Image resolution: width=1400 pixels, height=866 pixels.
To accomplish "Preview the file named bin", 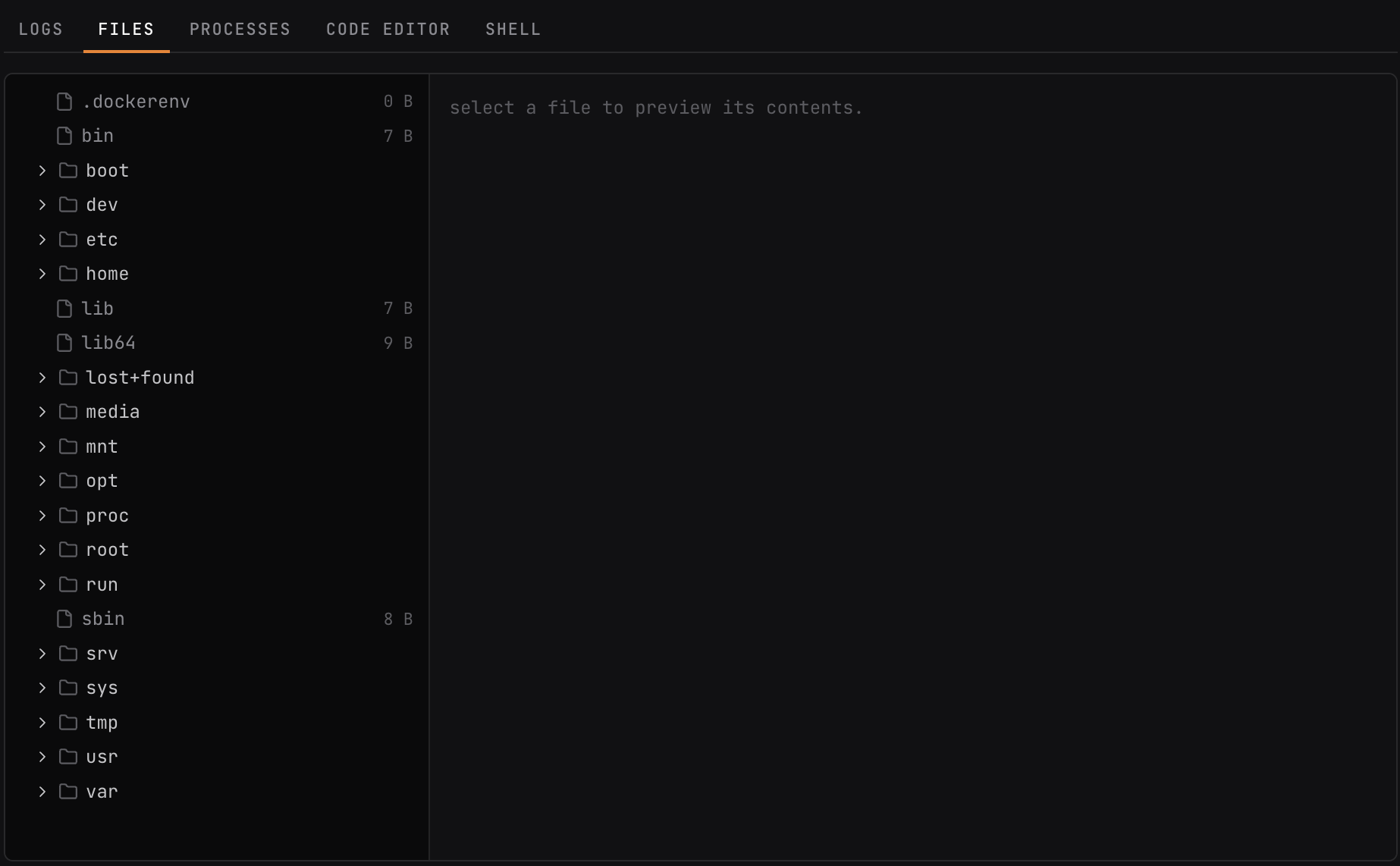I will point(97,136).
